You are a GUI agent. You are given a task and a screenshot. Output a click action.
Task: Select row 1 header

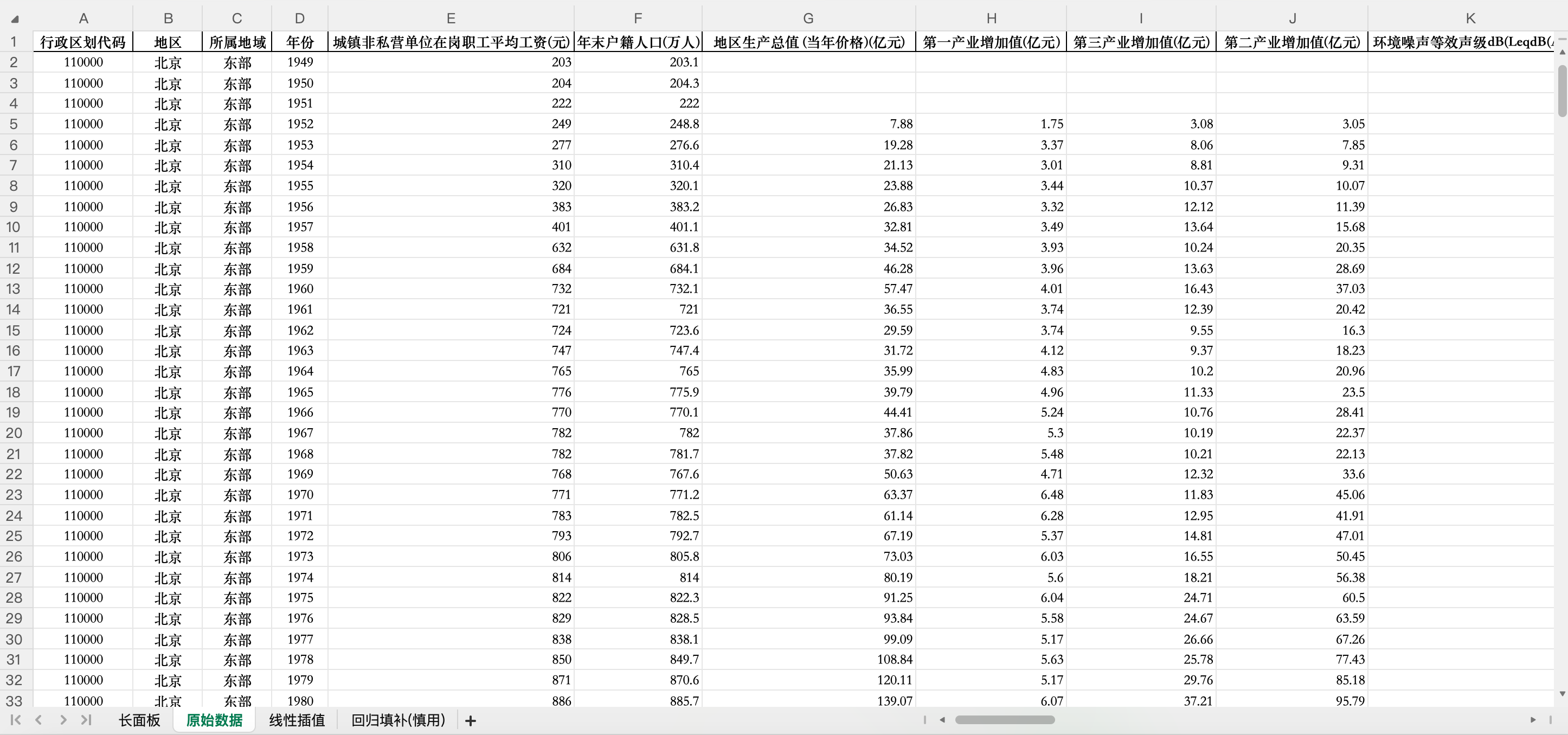(14, 41)
